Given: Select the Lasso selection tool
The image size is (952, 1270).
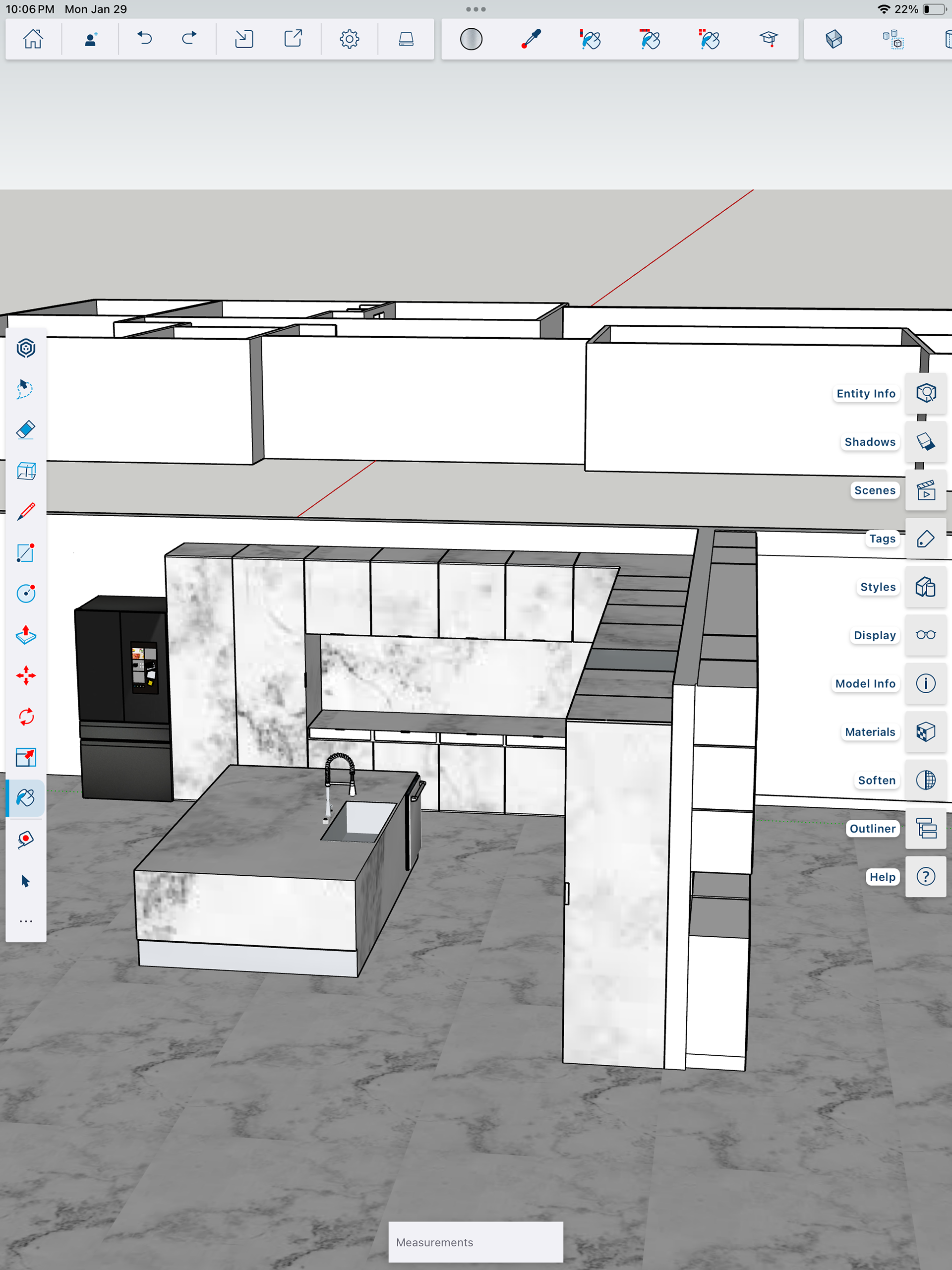Looking at the screenshot, I should [x=26, y=389].
